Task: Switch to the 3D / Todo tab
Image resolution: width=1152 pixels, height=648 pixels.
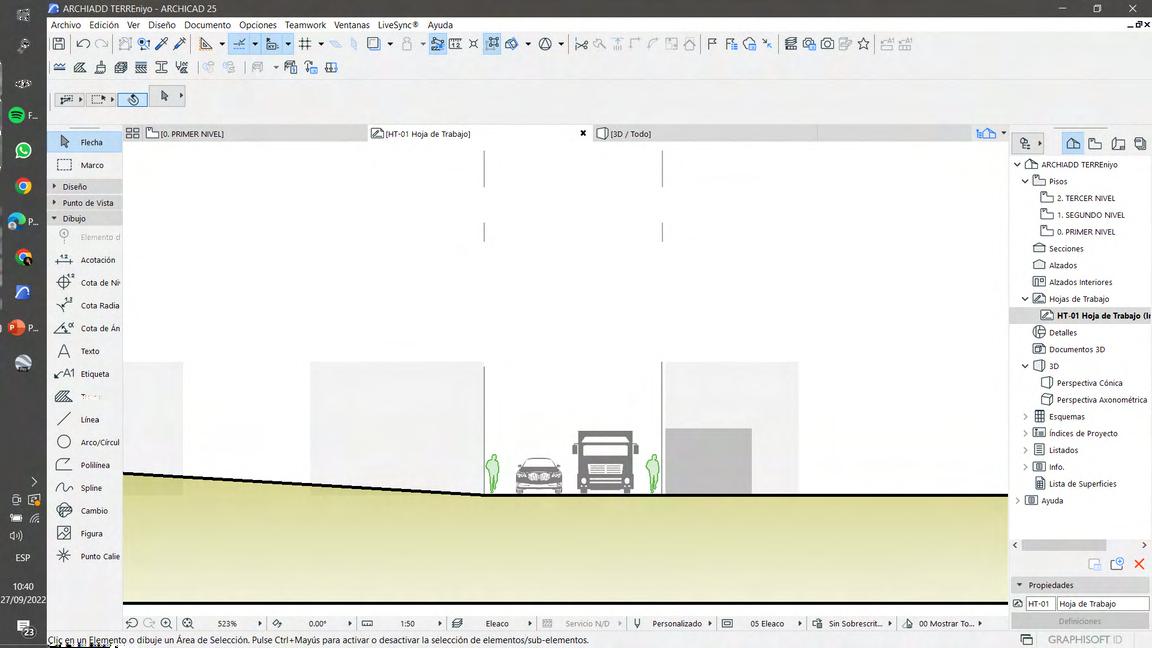Action: click(x=630, y=134)
